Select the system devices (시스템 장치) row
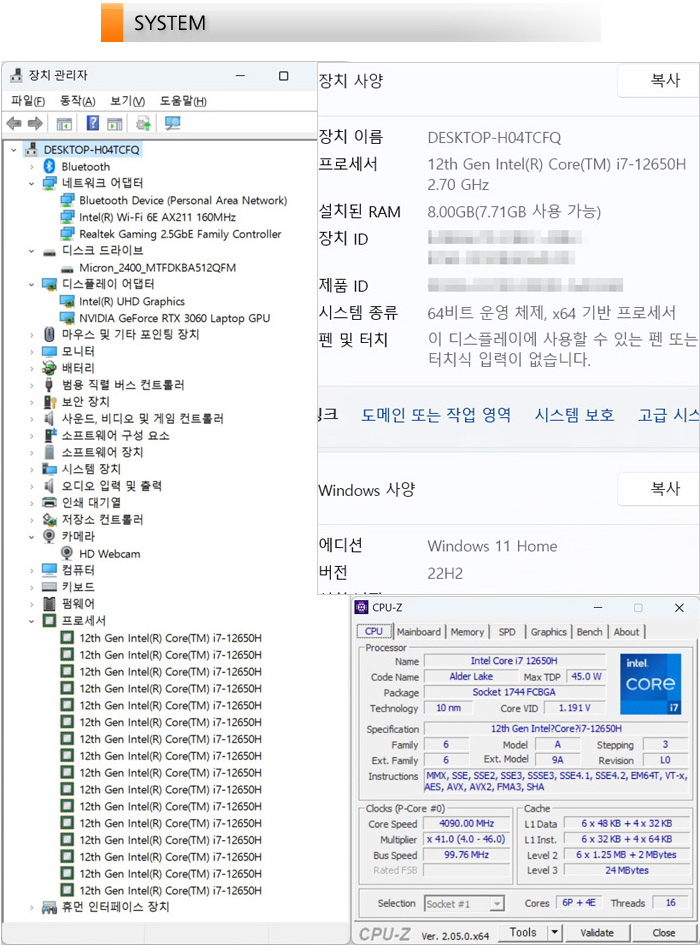700x949 pixels. [x=91, y=469]
